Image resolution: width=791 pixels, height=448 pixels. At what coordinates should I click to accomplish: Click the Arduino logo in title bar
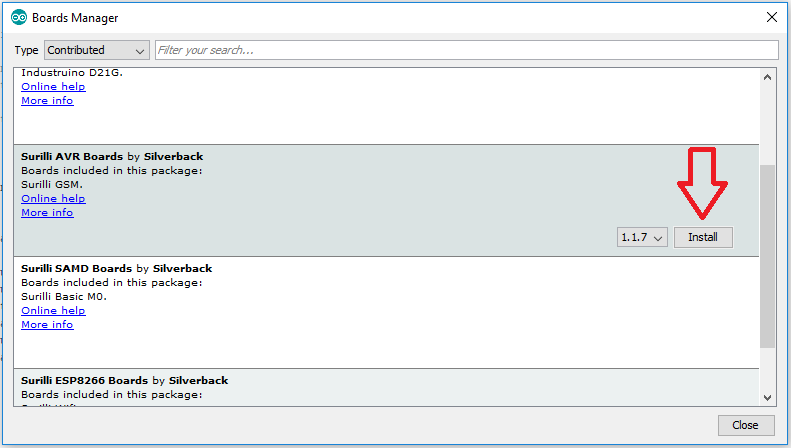coord(19,18)
